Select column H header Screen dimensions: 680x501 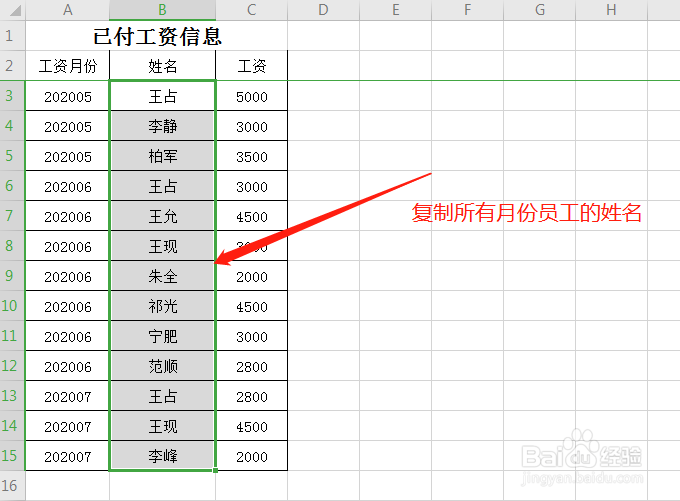tap(611, 10)
